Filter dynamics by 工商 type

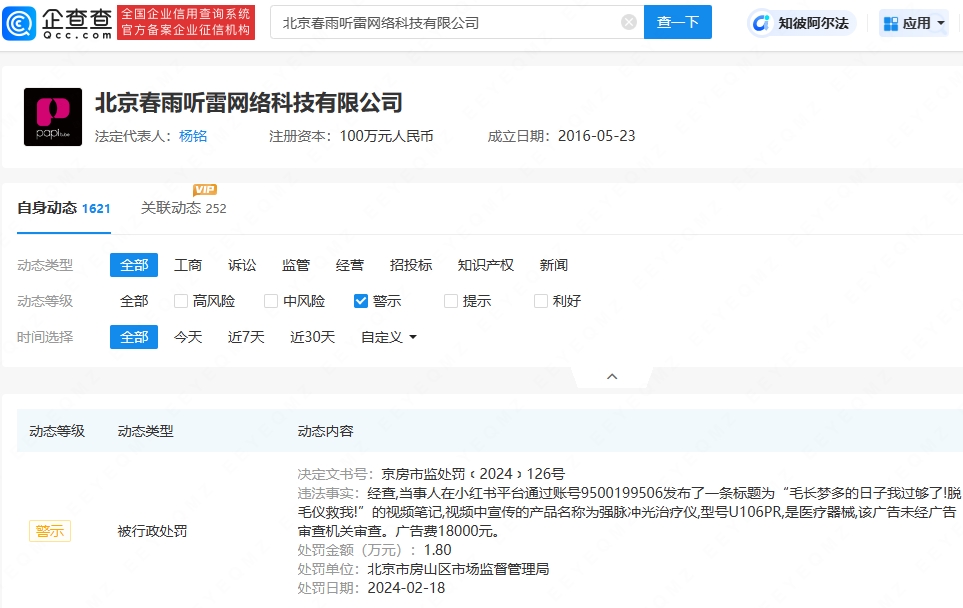coord(188,265)
